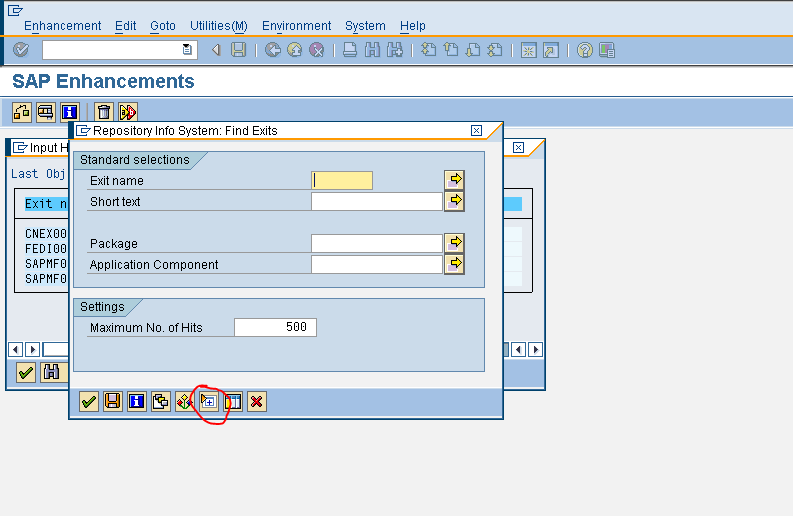Click the Maximum No. of Hits field
This screenshot has width=793, height=516.
276,327
